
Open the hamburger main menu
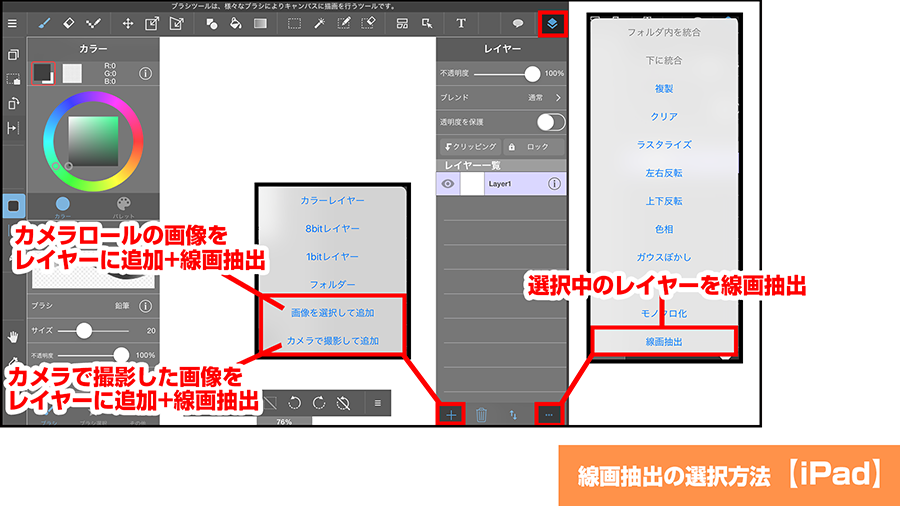tap(12, 24)
